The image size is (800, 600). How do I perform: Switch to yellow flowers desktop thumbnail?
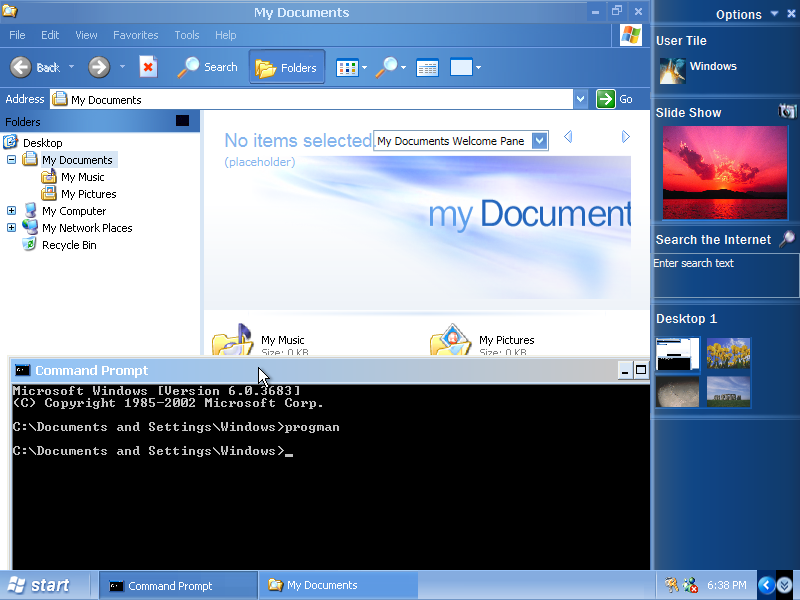pyautogui.click(x=729, y=353)
